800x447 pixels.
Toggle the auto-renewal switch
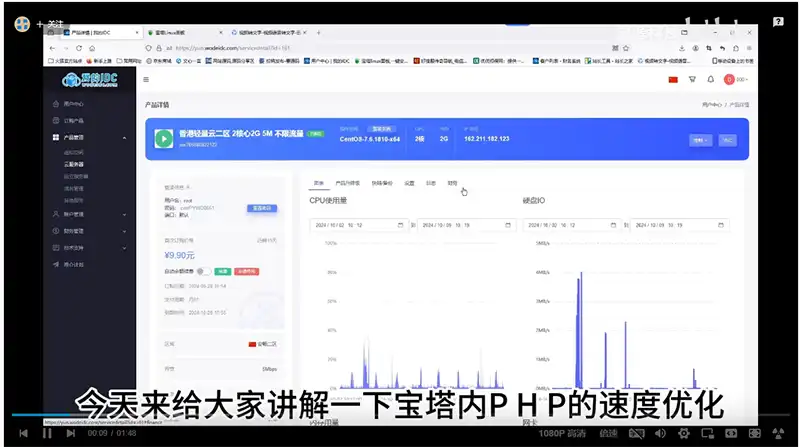pos(203,270)
